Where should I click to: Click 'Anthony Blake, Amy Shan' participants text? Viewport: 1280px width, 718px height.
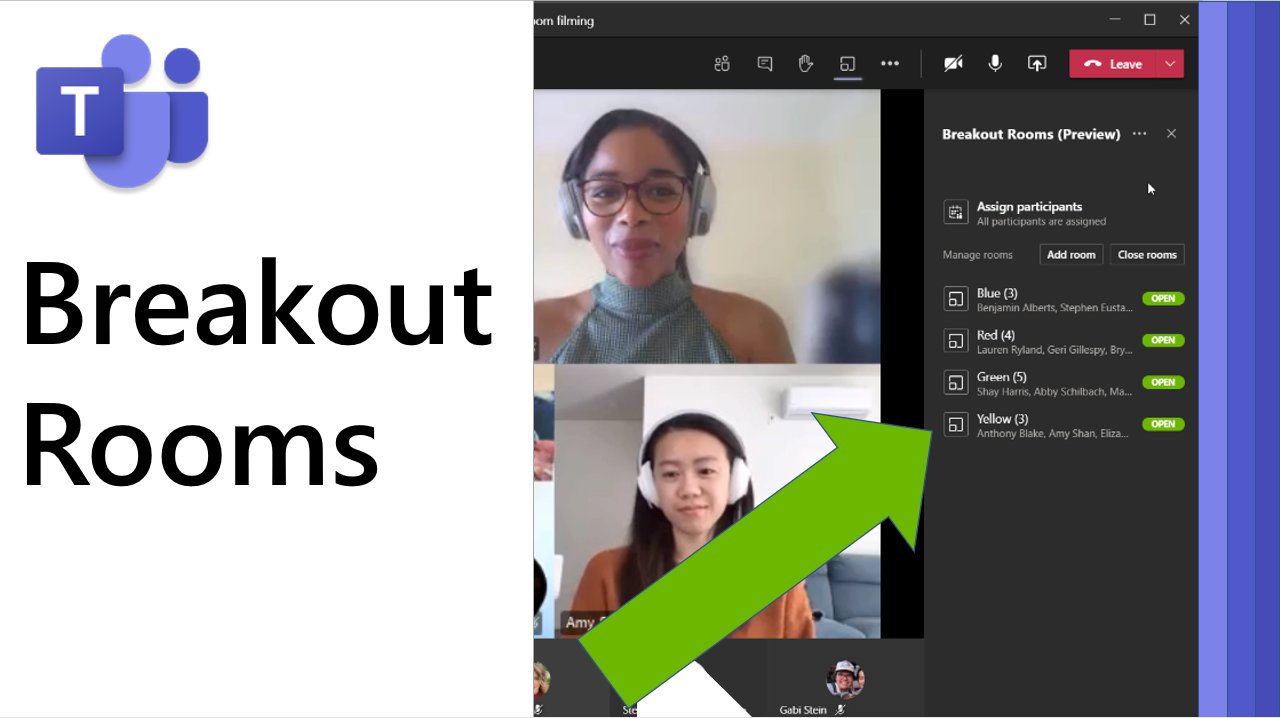pyautogui.click(x=1053, y=434)
